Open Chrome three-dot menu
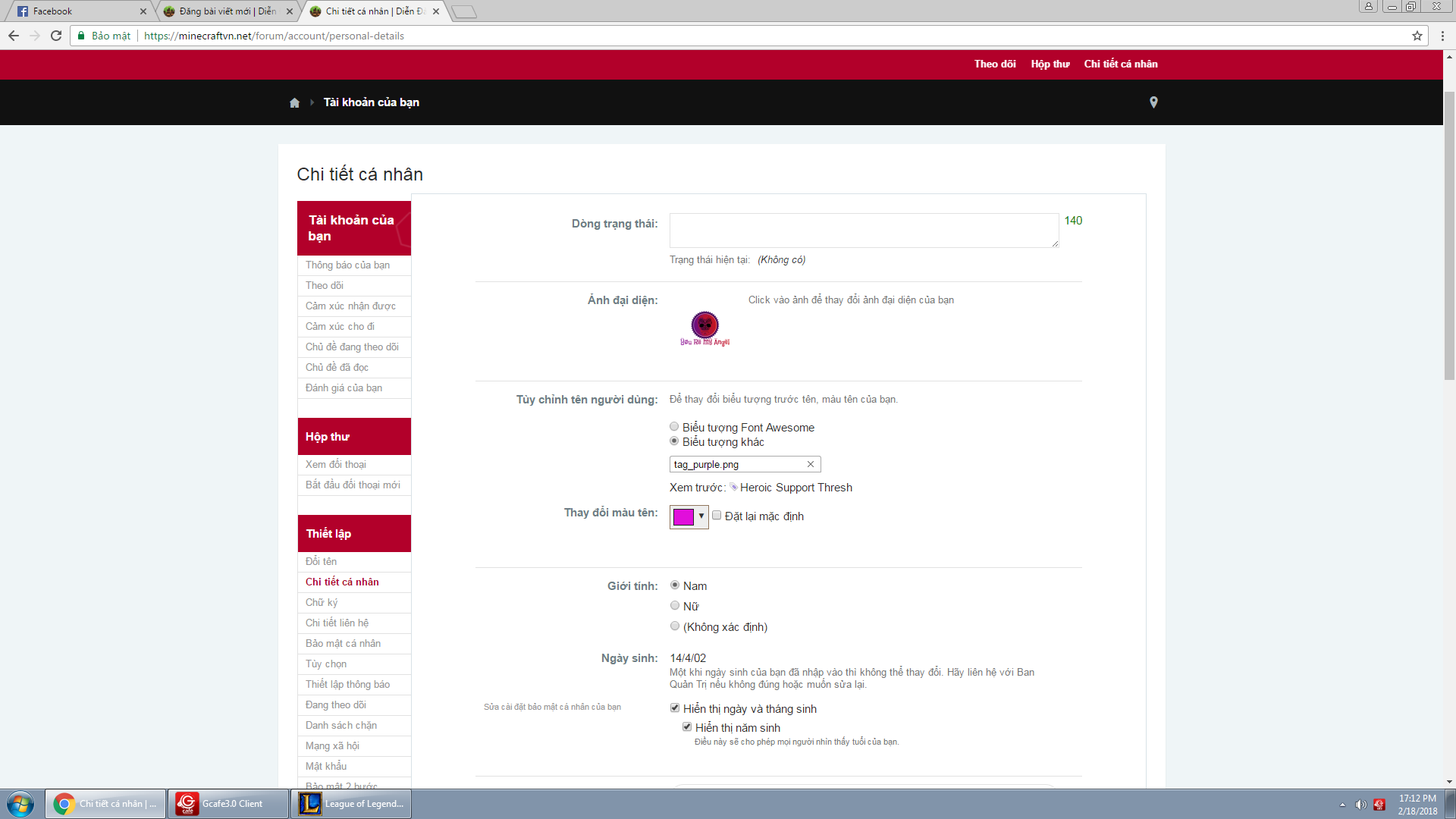This screenshot has width=1456, height=819. coord(1442,36)
